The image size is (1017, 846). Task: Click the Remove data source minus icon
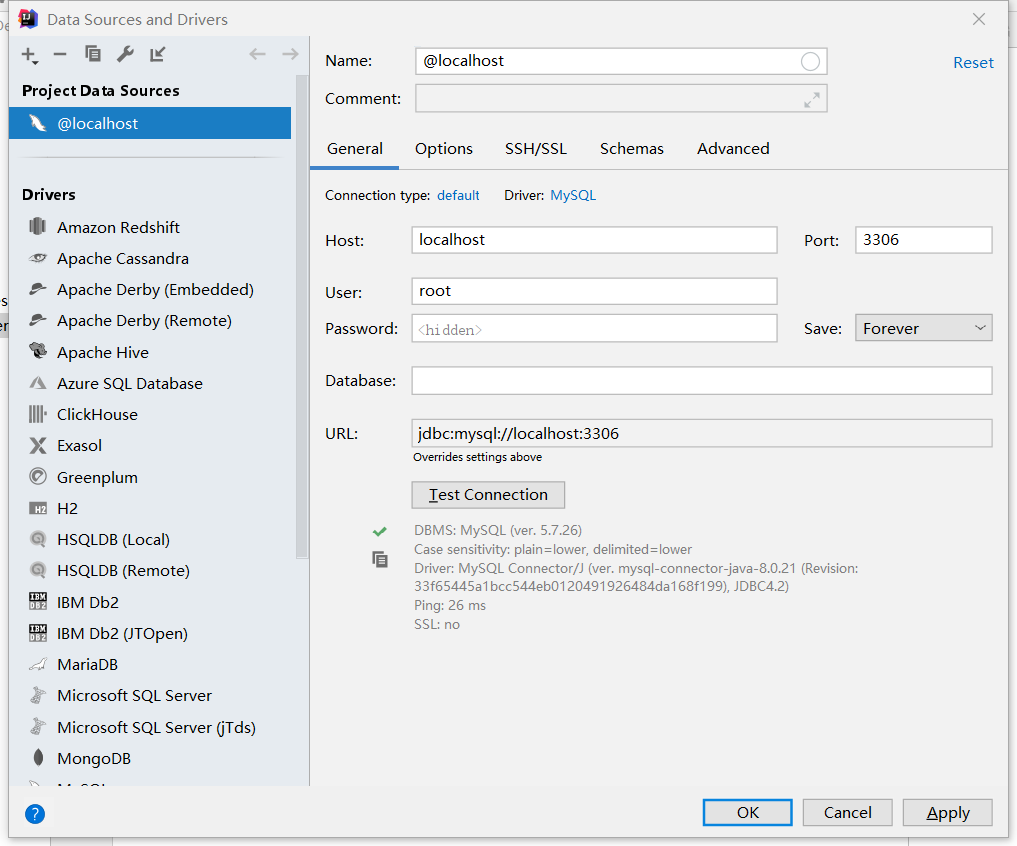(60, 55)
